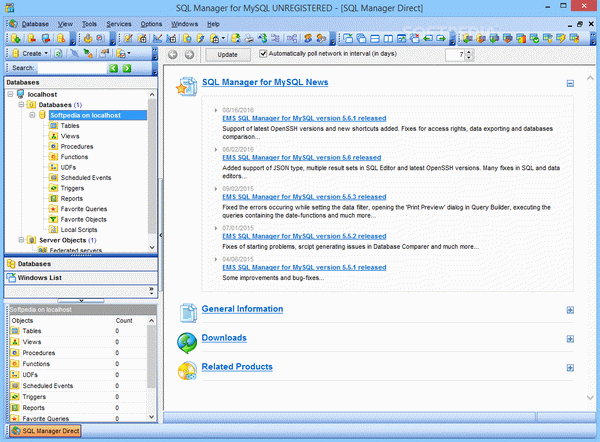Open the Help menu
The height and width of the screenshot is (442, 600).
click(x=213, y=24)
